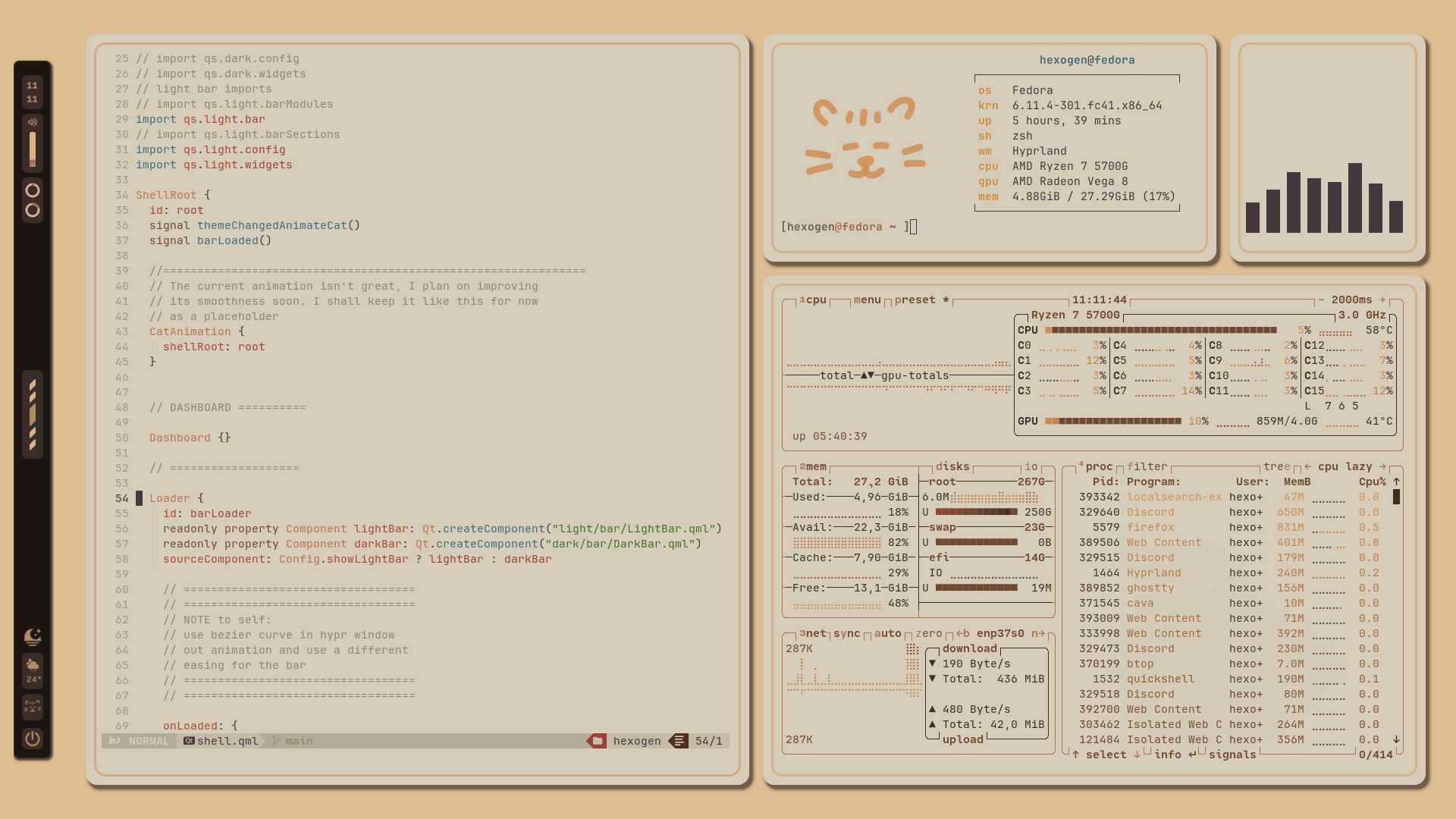This screenshot has width=1456, height=819.
Task: Click the filter field in the proc panel
Action: (1147, 466)
